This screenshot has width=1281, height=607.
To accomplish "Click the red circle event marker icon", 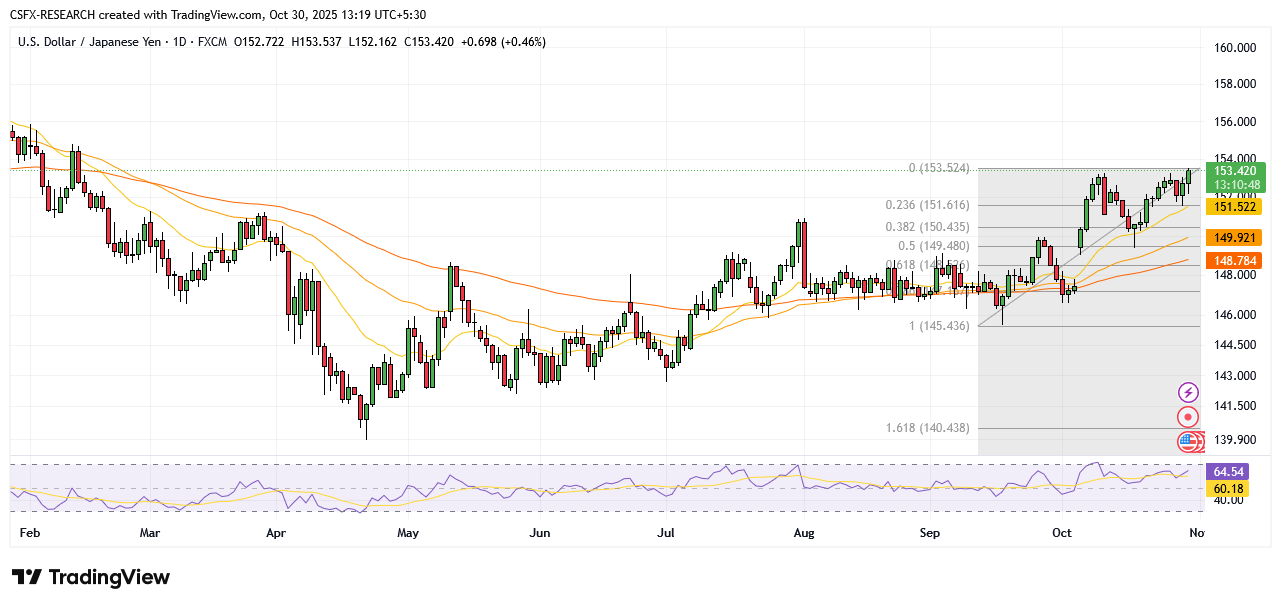I will 1188,417.
